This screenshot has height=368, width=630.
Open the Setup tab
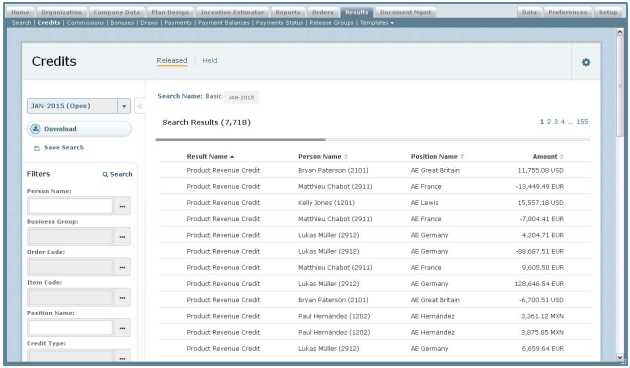(608, 12)
